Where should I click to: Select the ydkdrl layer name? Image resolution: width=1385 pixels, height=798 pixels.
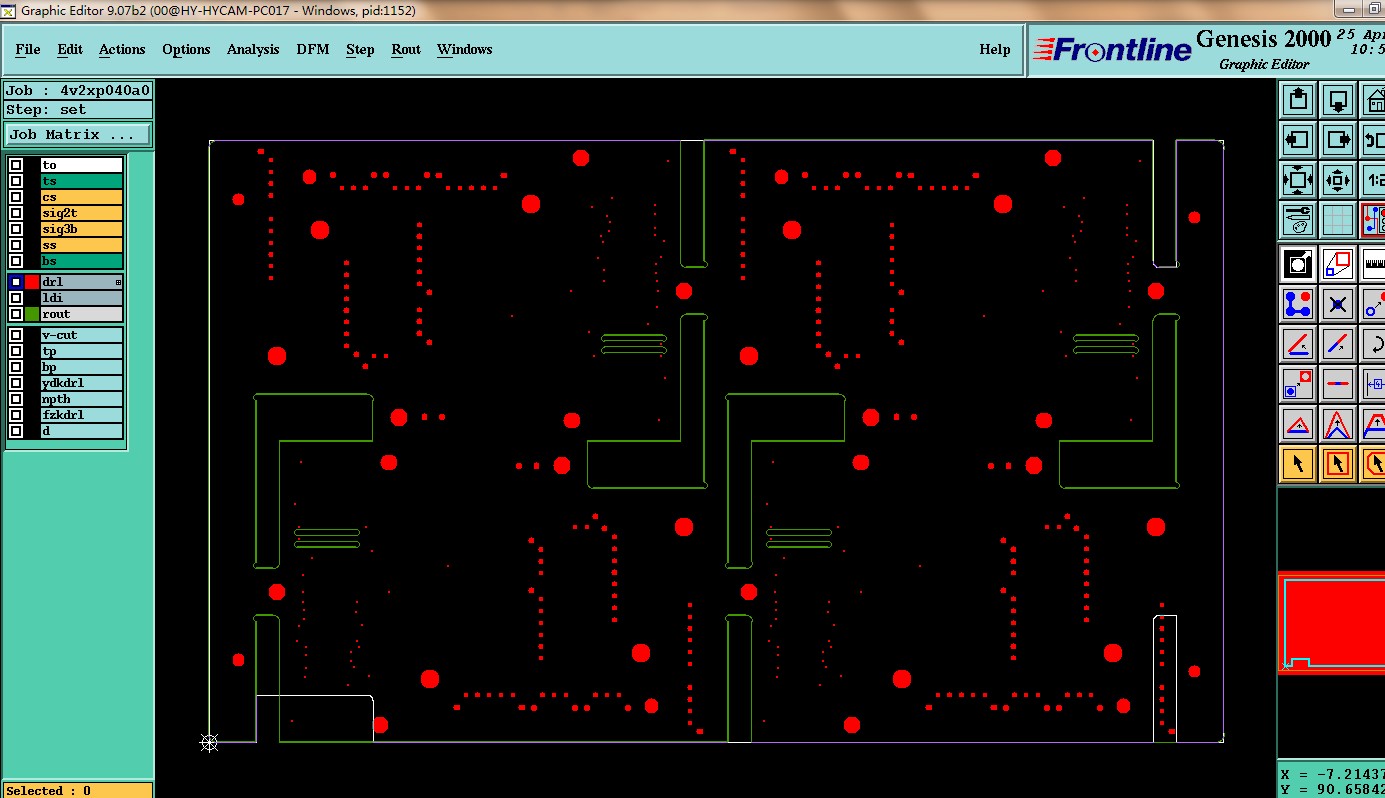tap(81, 383)
